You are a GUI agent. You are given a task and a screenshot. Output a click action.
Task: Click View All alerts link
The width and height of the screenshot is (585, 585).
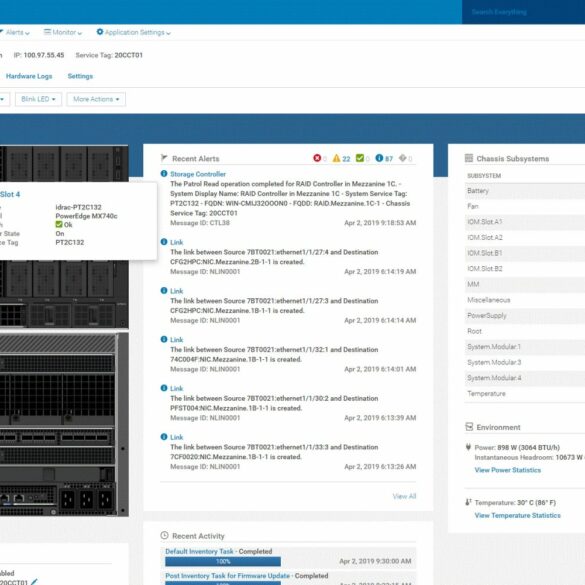click(404, 496)
